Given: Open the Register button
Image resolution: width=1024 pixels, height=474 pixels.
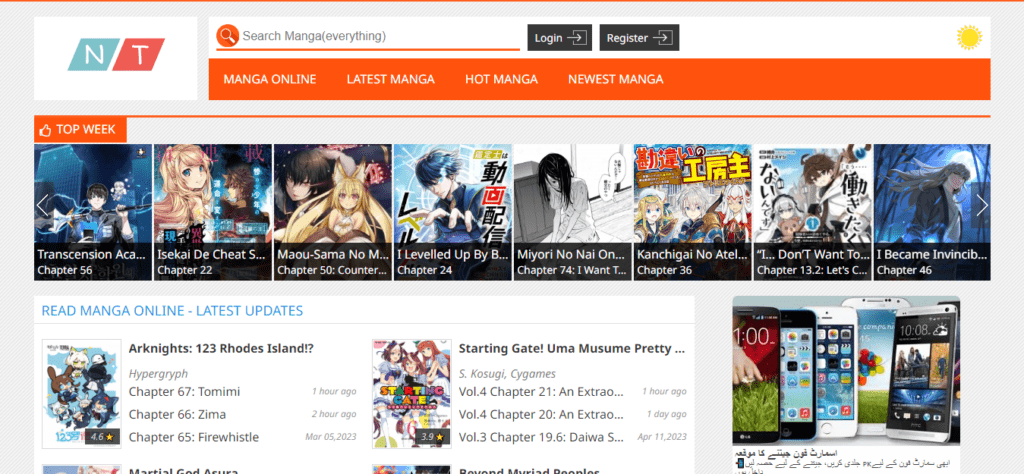Looking at the screenshot, I should [x=639, y=38].
